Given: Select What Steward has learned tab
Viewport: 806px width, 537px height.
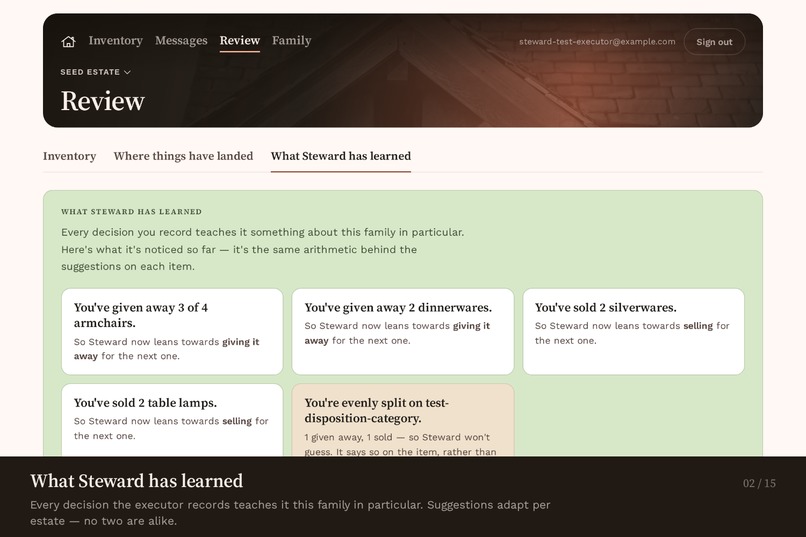Looking at the screenshot, I should [x=341, y=156].
